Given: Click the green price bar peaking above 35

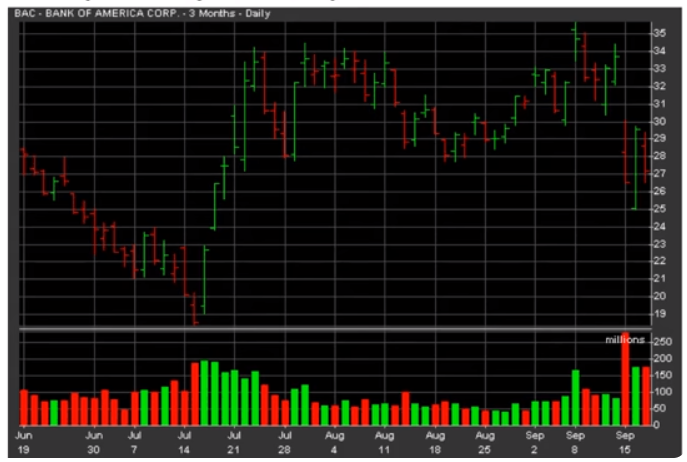Looking at the screenshot, I should pos(576,42).
